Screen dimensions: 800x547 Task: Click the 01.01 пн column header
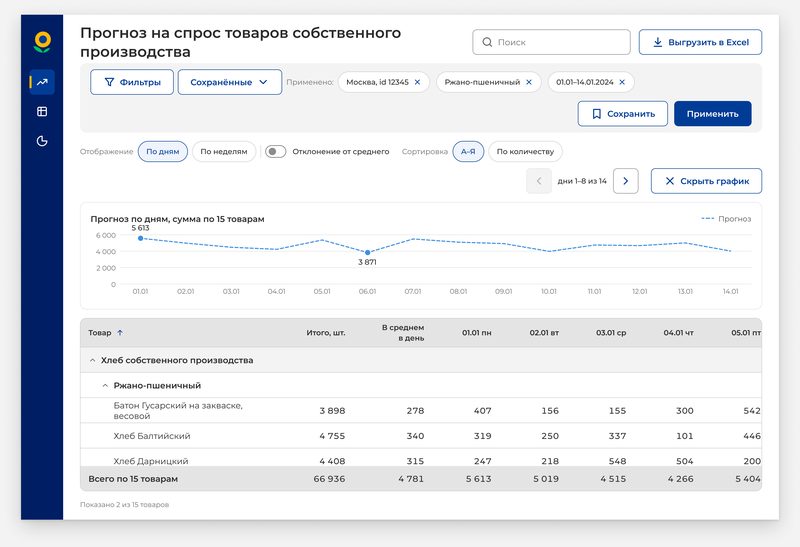point(477,333)
